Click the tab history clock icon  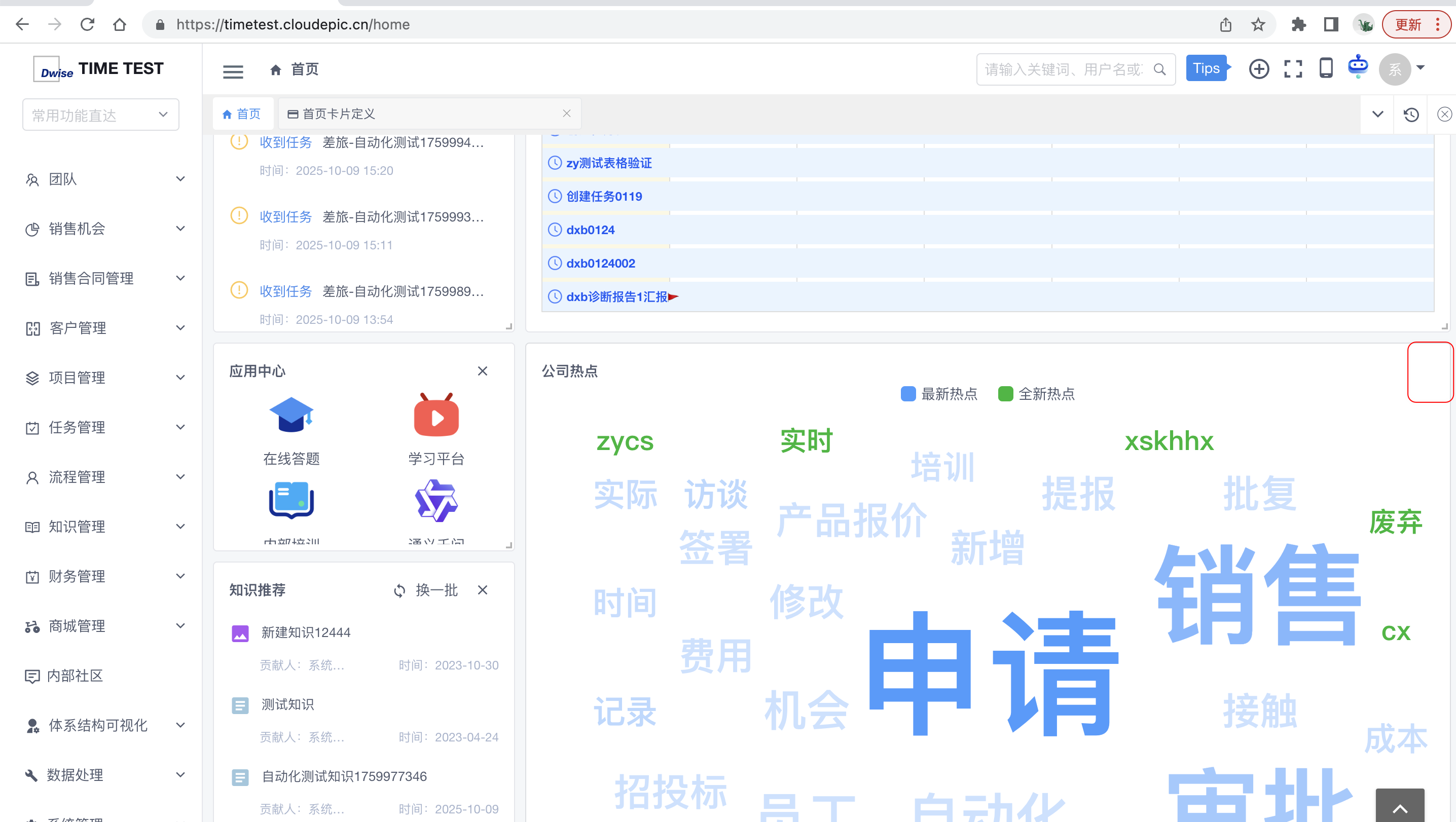[1411, 115]
